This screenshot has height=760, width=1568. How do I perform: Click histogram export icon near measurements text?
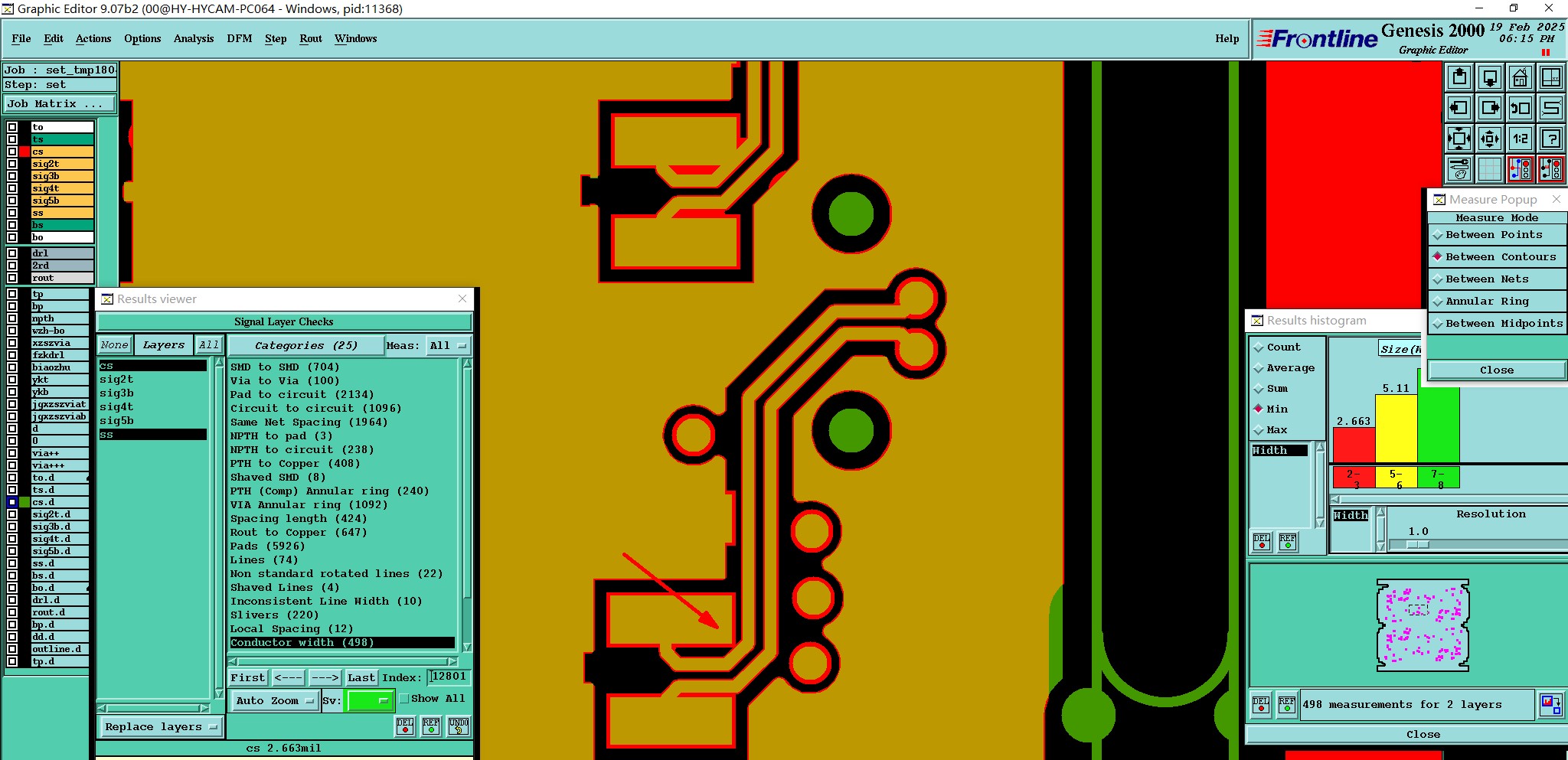1550,704
